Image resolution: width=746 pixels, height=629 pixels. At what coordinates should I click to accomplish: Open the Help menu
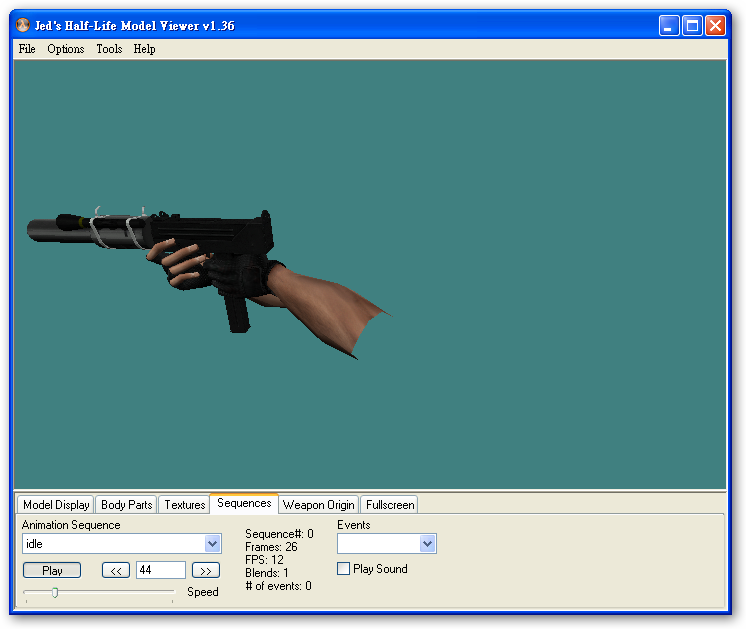tap(144, 49)
